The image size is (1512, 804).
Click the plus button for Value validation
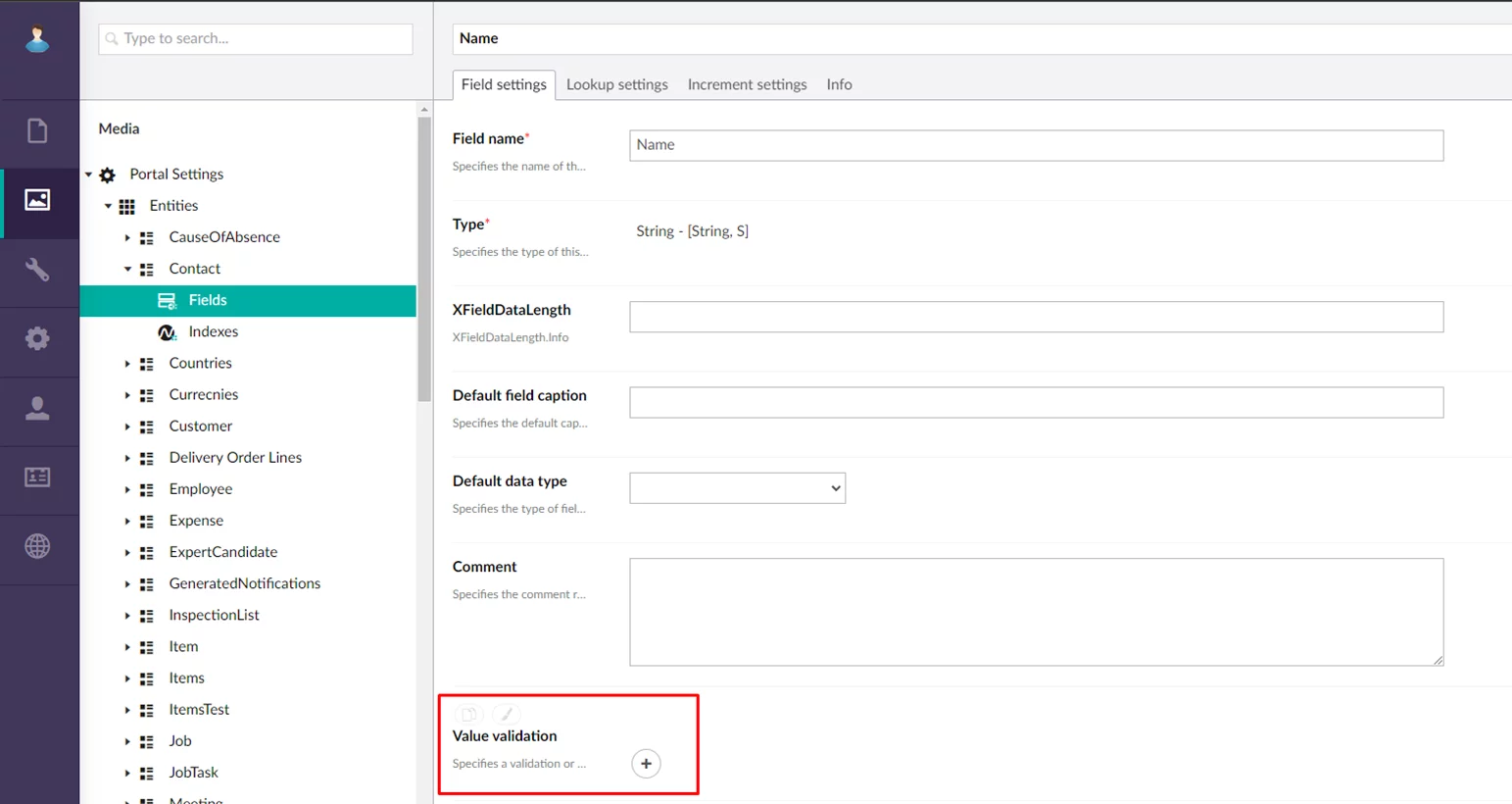646,764
